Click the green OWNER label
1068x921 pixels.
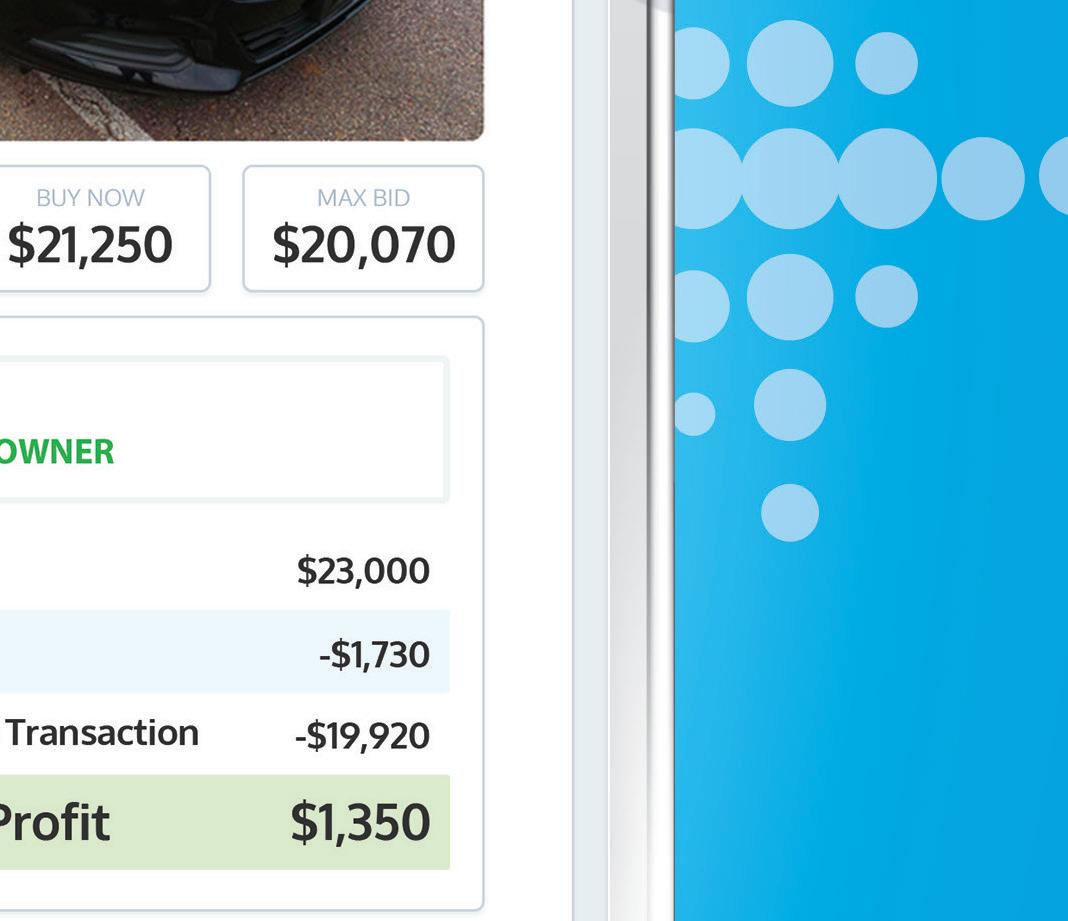tap(57, 452)
